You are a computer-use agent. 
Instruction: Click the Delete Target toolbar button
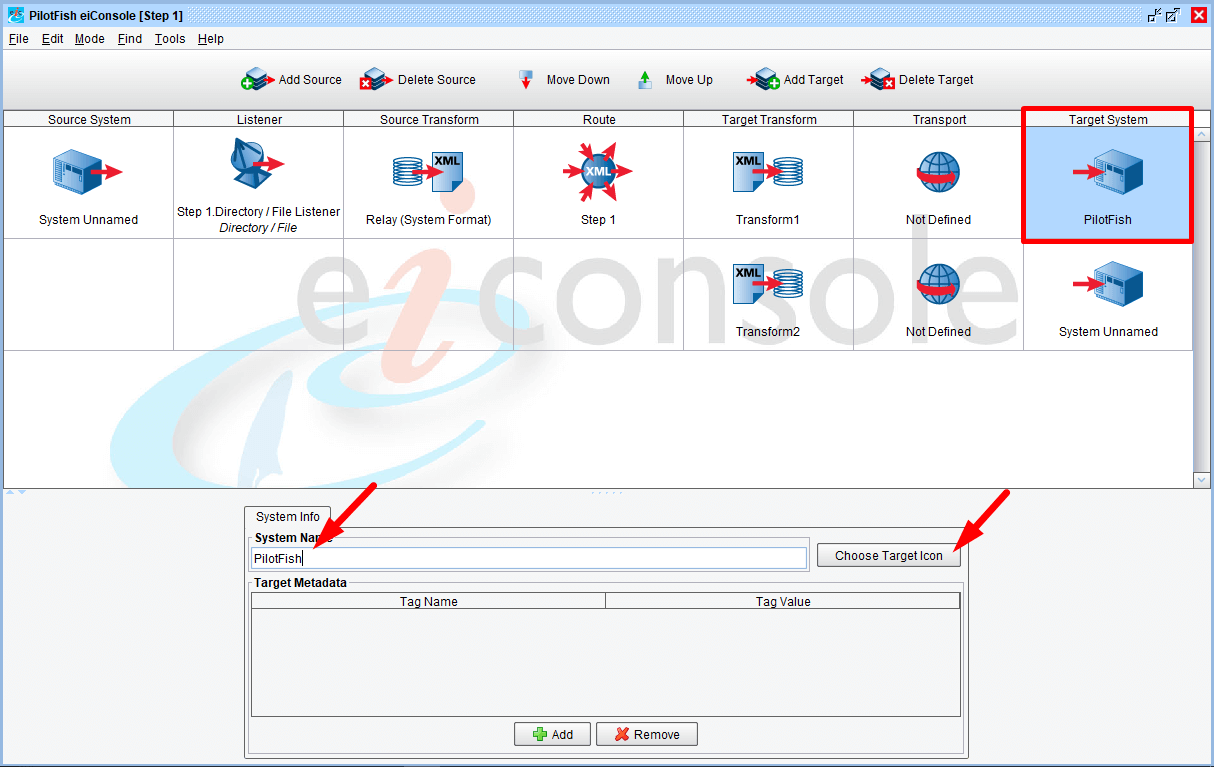click(917, 80)
